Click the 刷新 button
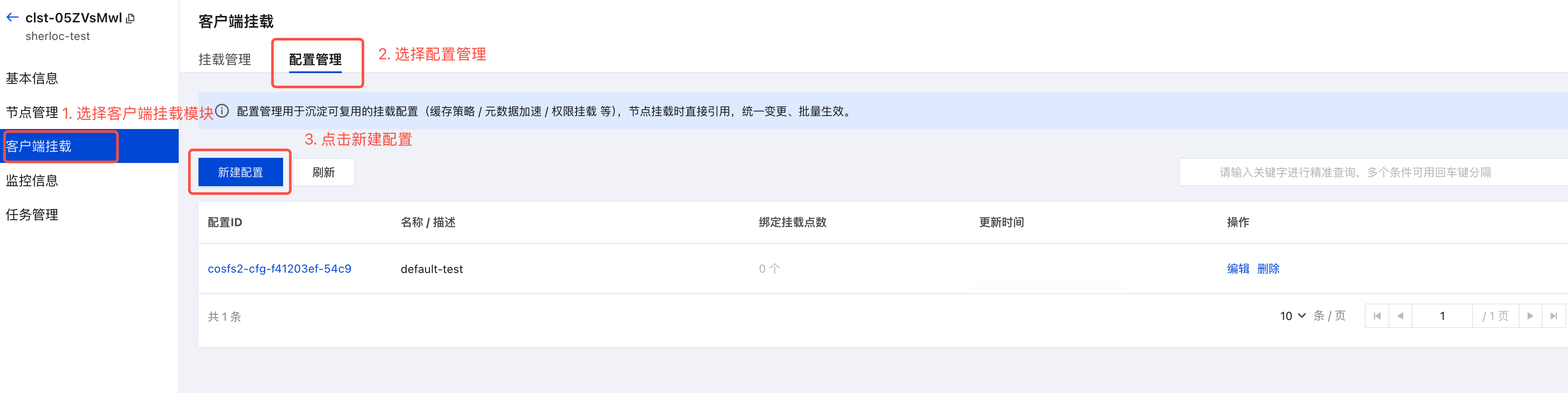Viewport: 1568px width, 393px height. 323,172
